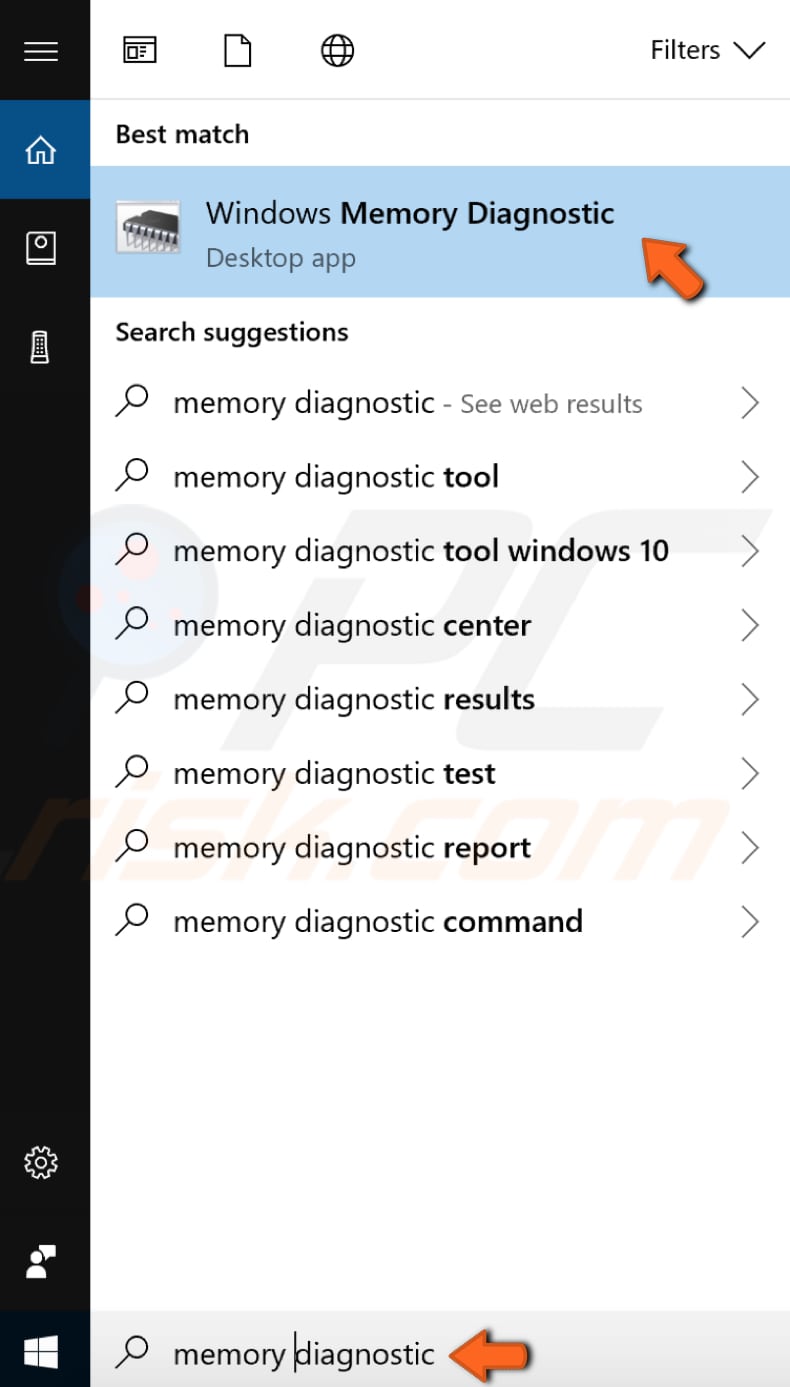Select the Apps search filter icon
The height and width of the screenshot is (1387, 790).
point(139,50)
